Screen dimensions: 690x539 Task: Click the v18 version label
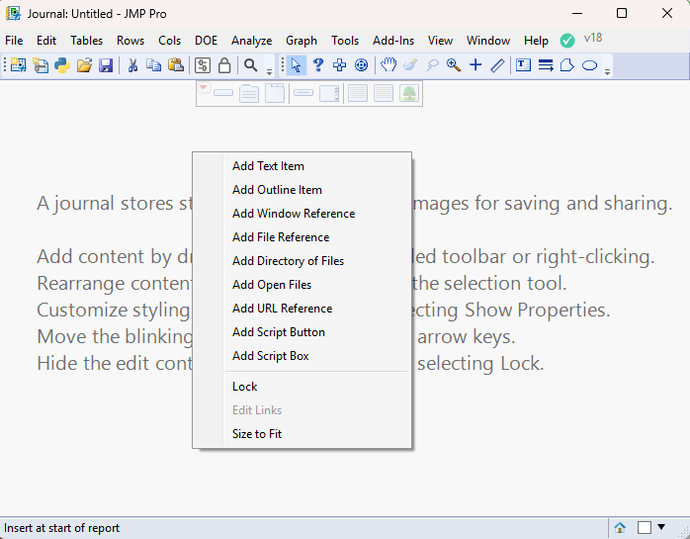593,38
